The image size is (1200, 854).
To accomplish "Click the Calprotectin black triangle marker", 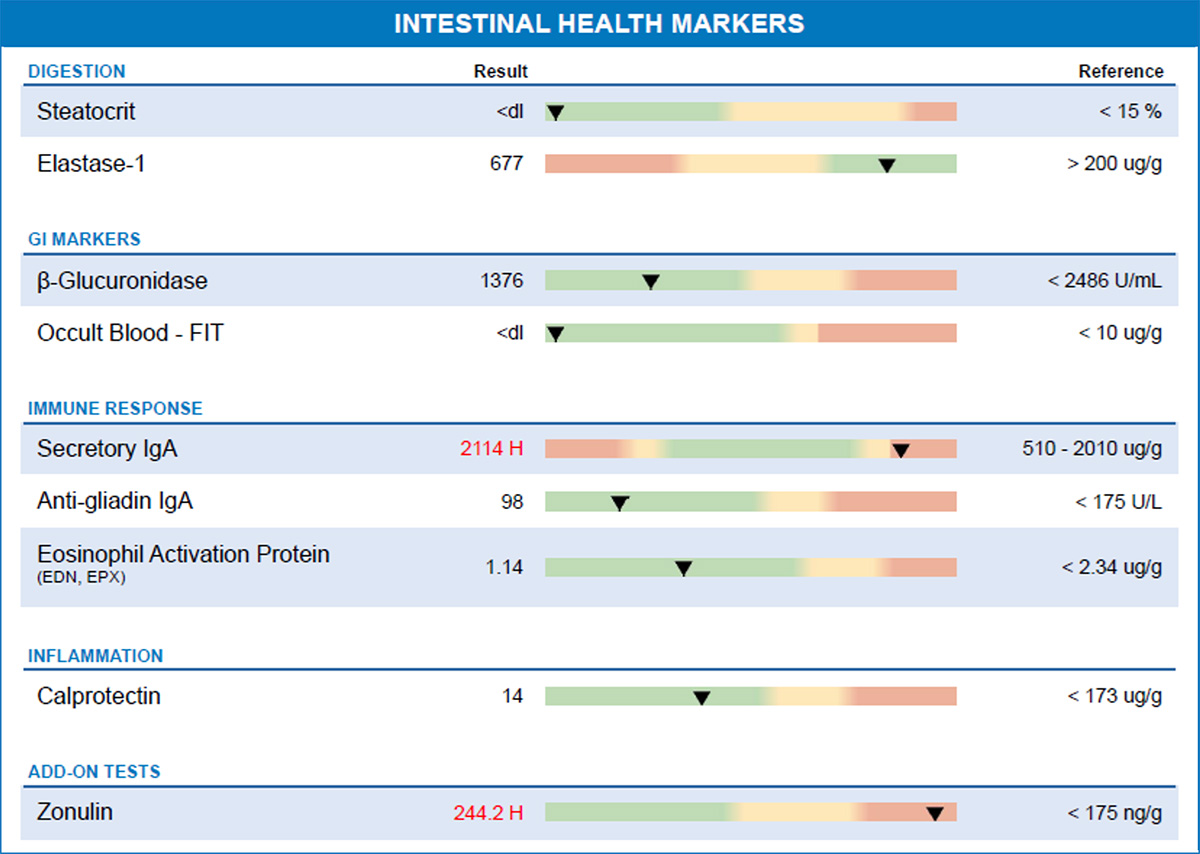I will tap(701, 697).
